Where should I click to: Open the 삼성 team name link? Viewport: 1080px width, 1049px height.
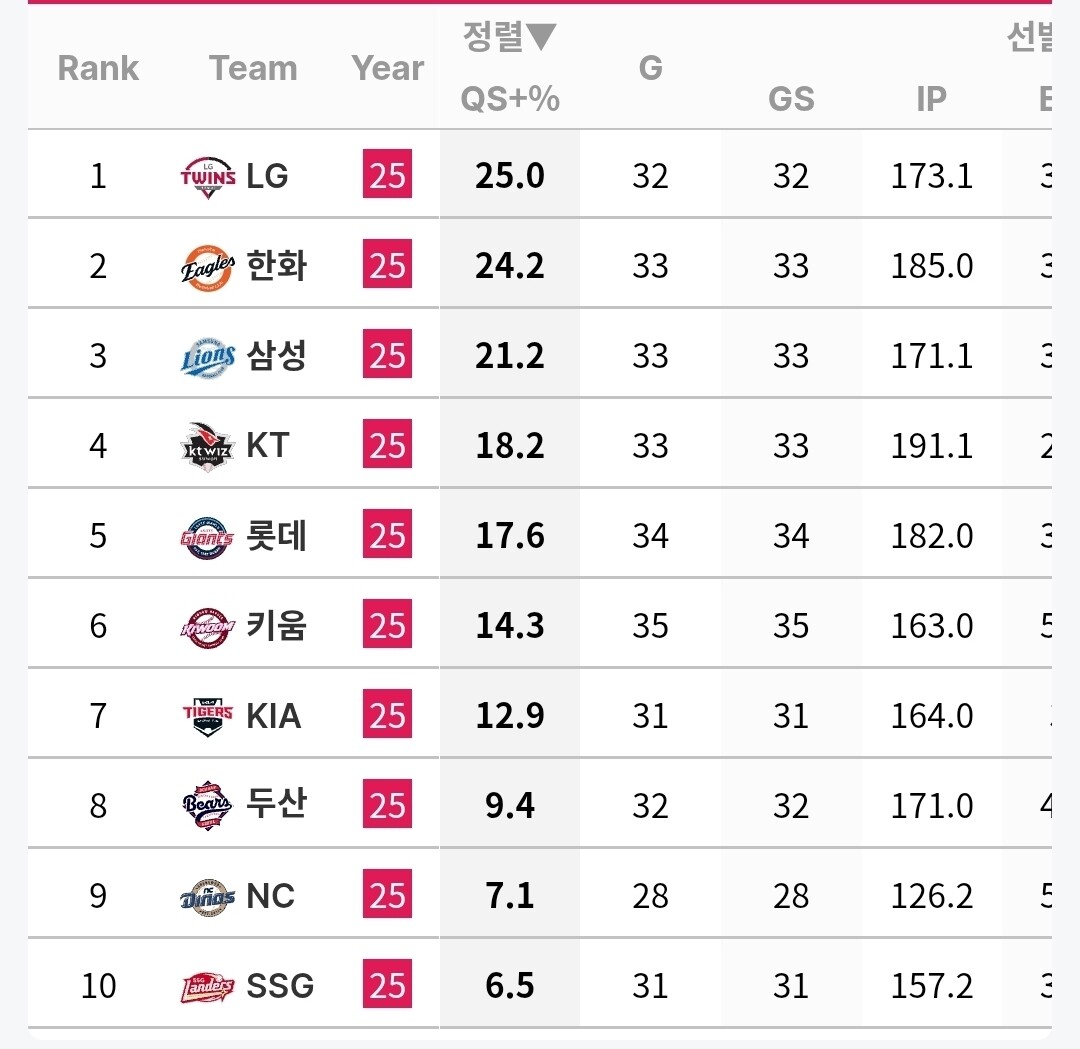pos(277,356)
